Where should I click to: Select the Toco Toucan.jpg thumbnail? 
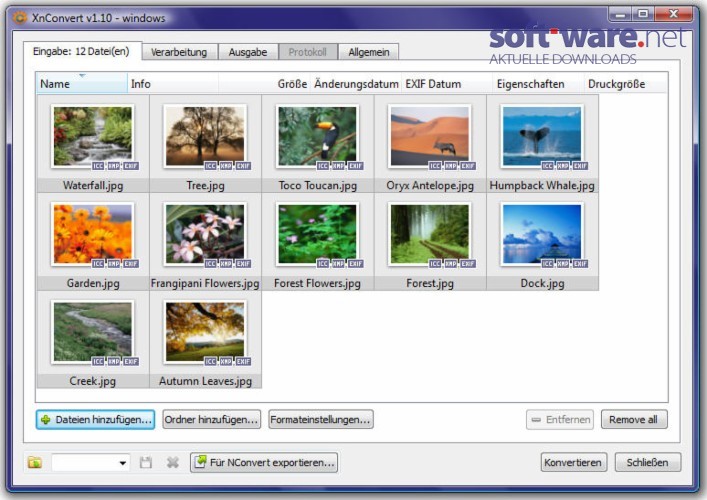317,137
